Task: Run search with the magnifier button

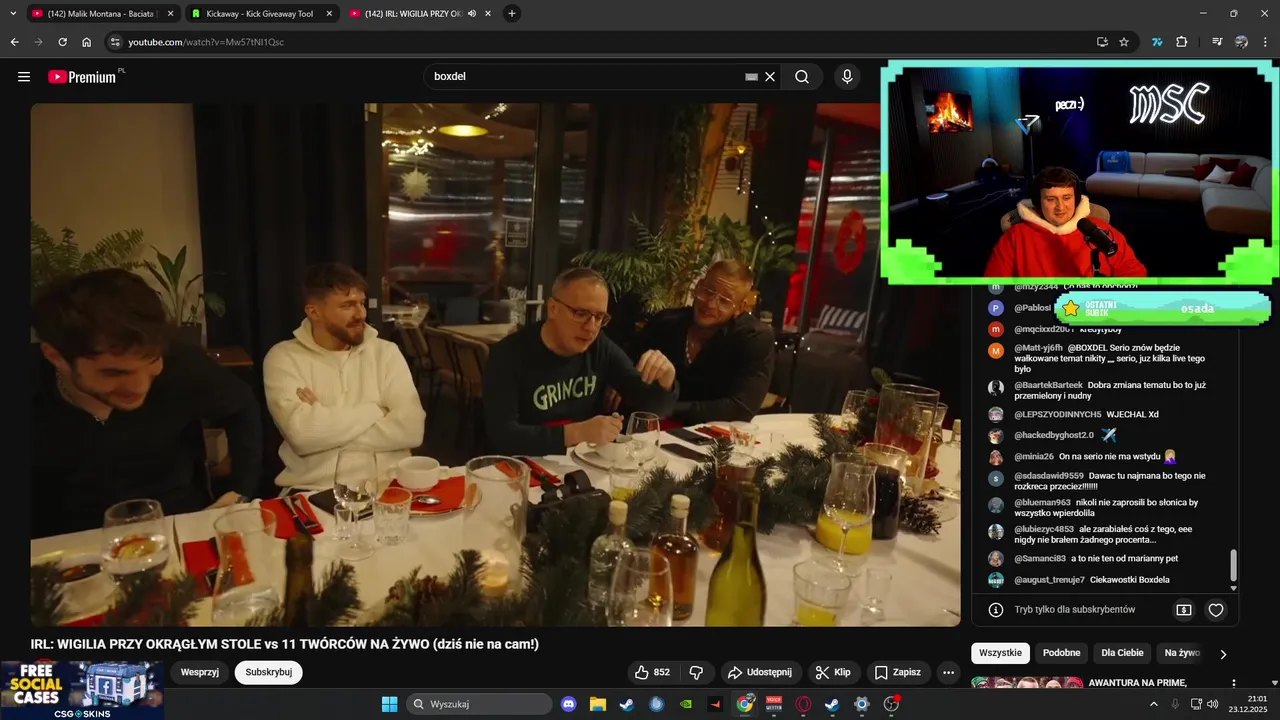Action: (802, 77)
